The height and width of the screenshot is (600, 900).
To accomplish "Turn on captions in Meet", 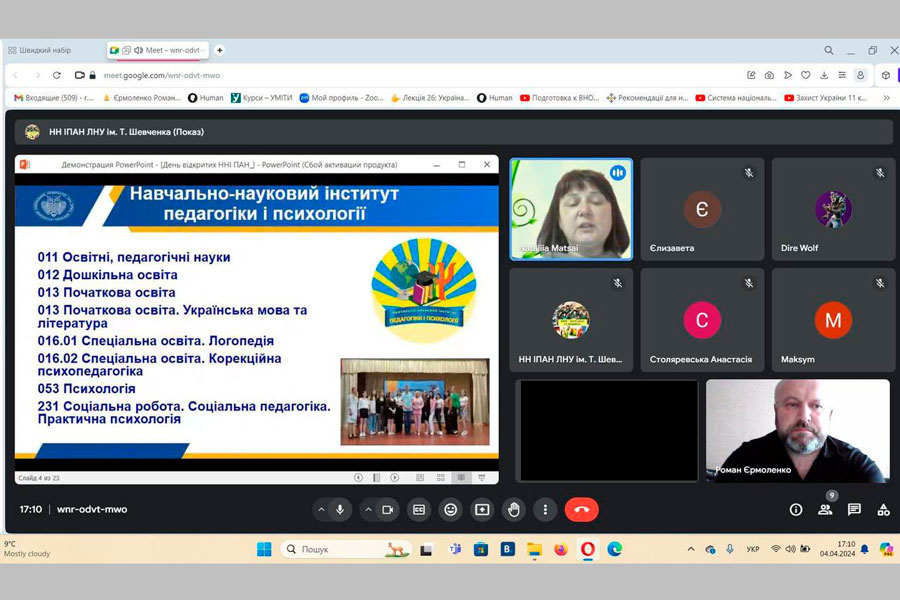I will [x=419, y=509].
